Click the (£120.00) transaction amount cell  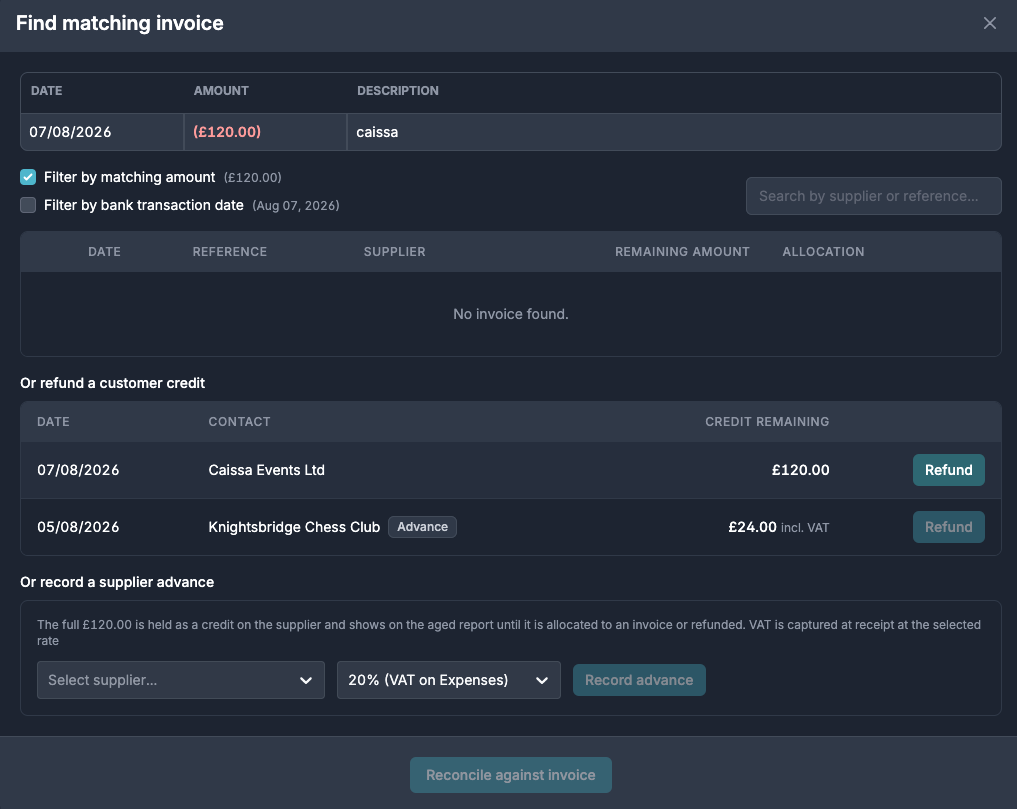(x=265, y=132)
